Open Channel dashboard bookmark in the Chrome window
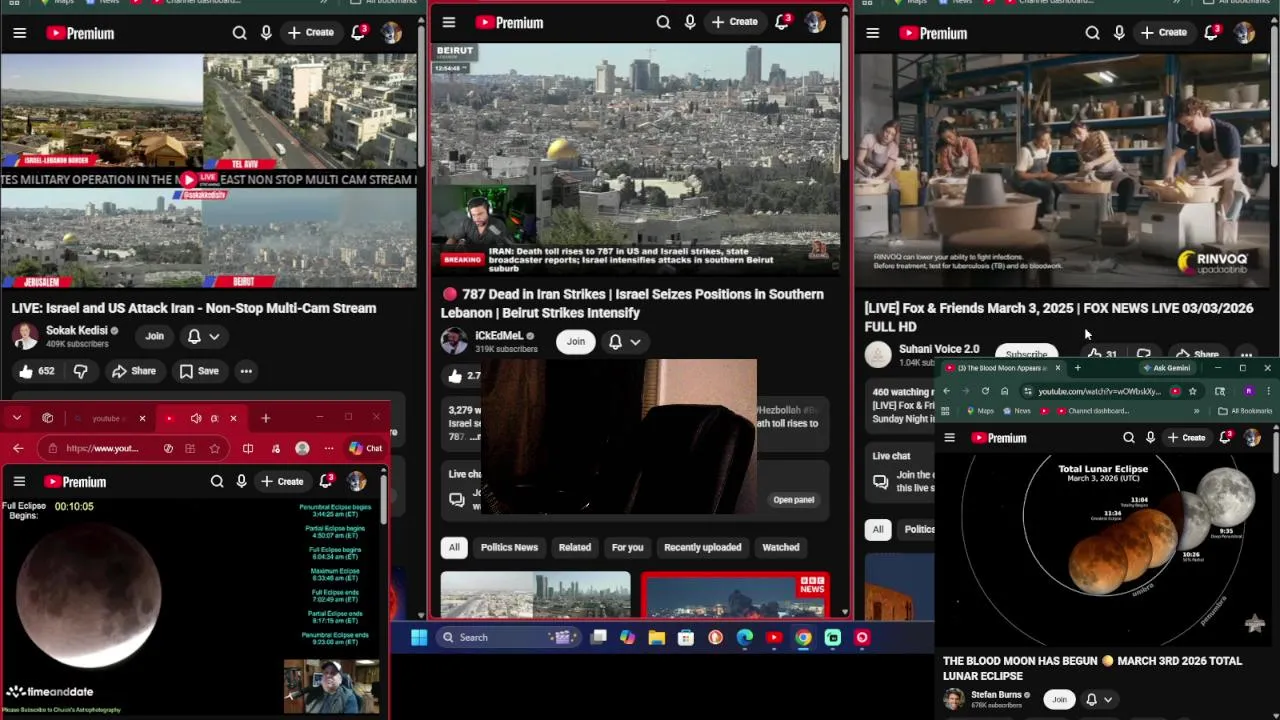 [x=1092, y=411]
